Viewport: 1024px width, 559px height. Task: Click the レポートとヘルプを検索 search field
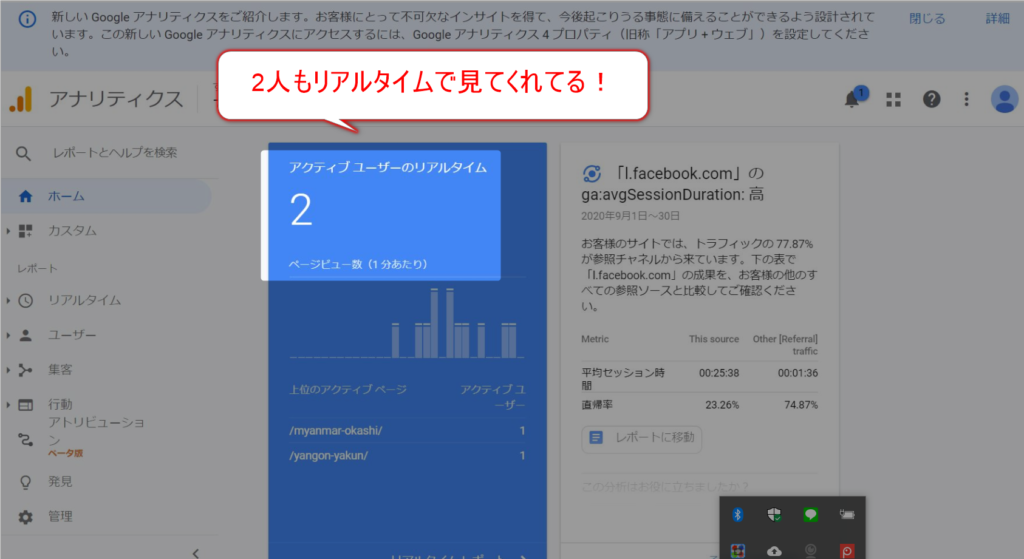pos(115,153)
